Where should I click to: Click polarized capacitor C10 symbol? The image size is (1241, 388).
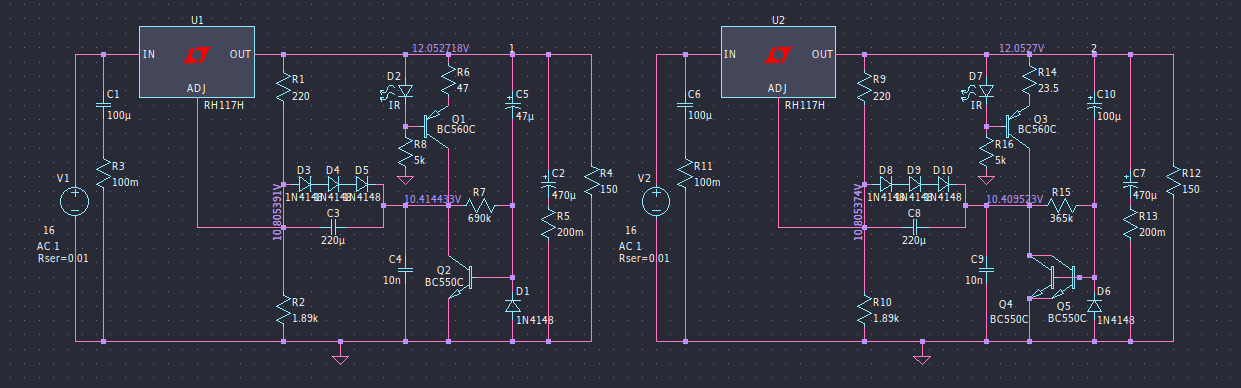tap(1094, 103)
